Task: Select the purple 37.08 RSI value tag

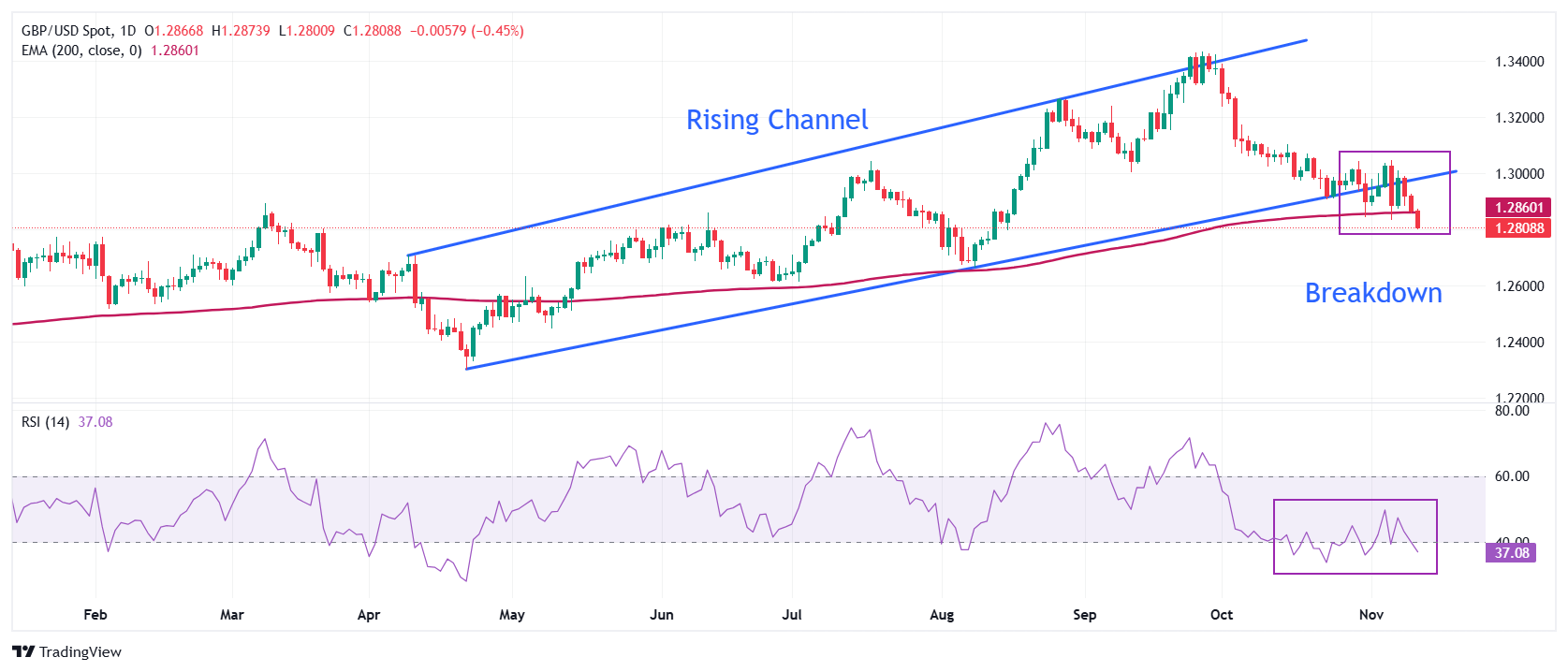Action: [x=1511, y=553]
